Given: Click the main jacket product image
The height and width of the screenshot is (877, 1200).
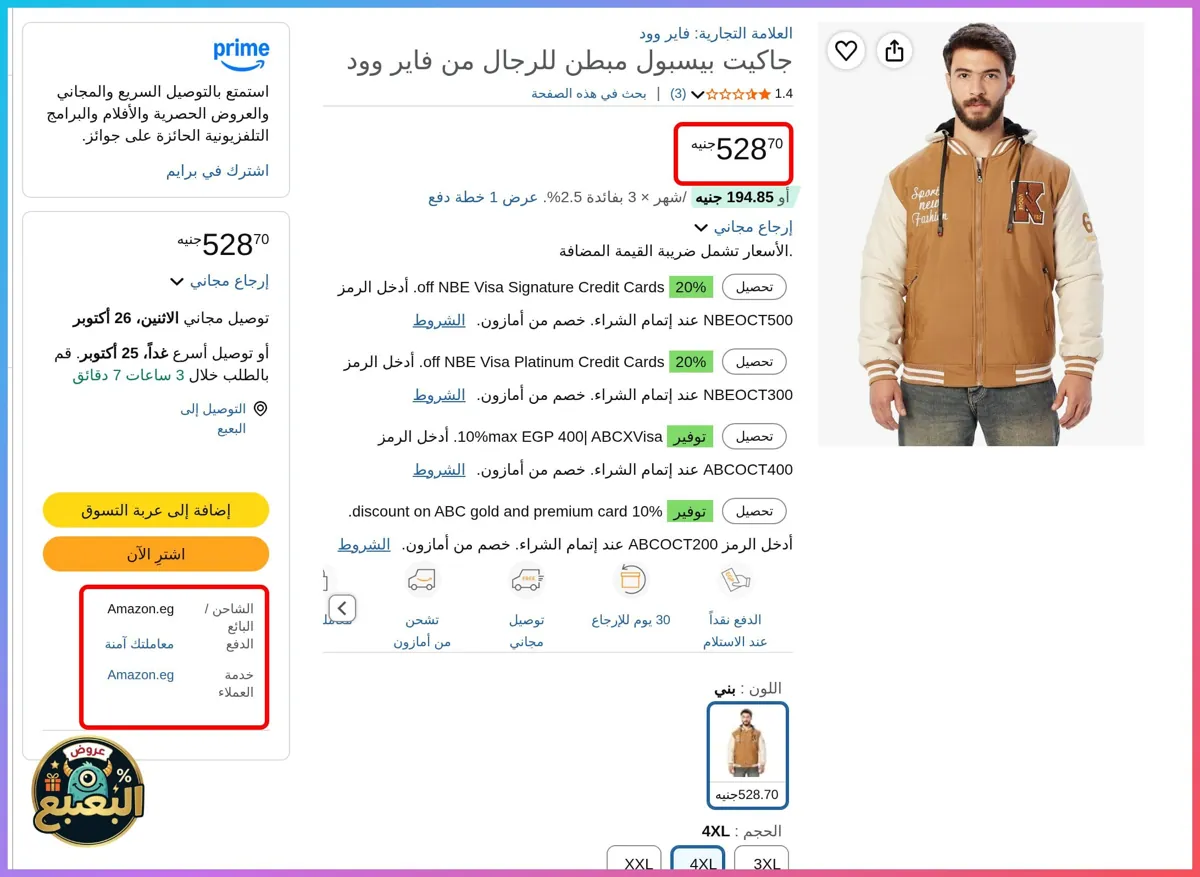Looking at the screenshot, I should [x=981, y=234].
